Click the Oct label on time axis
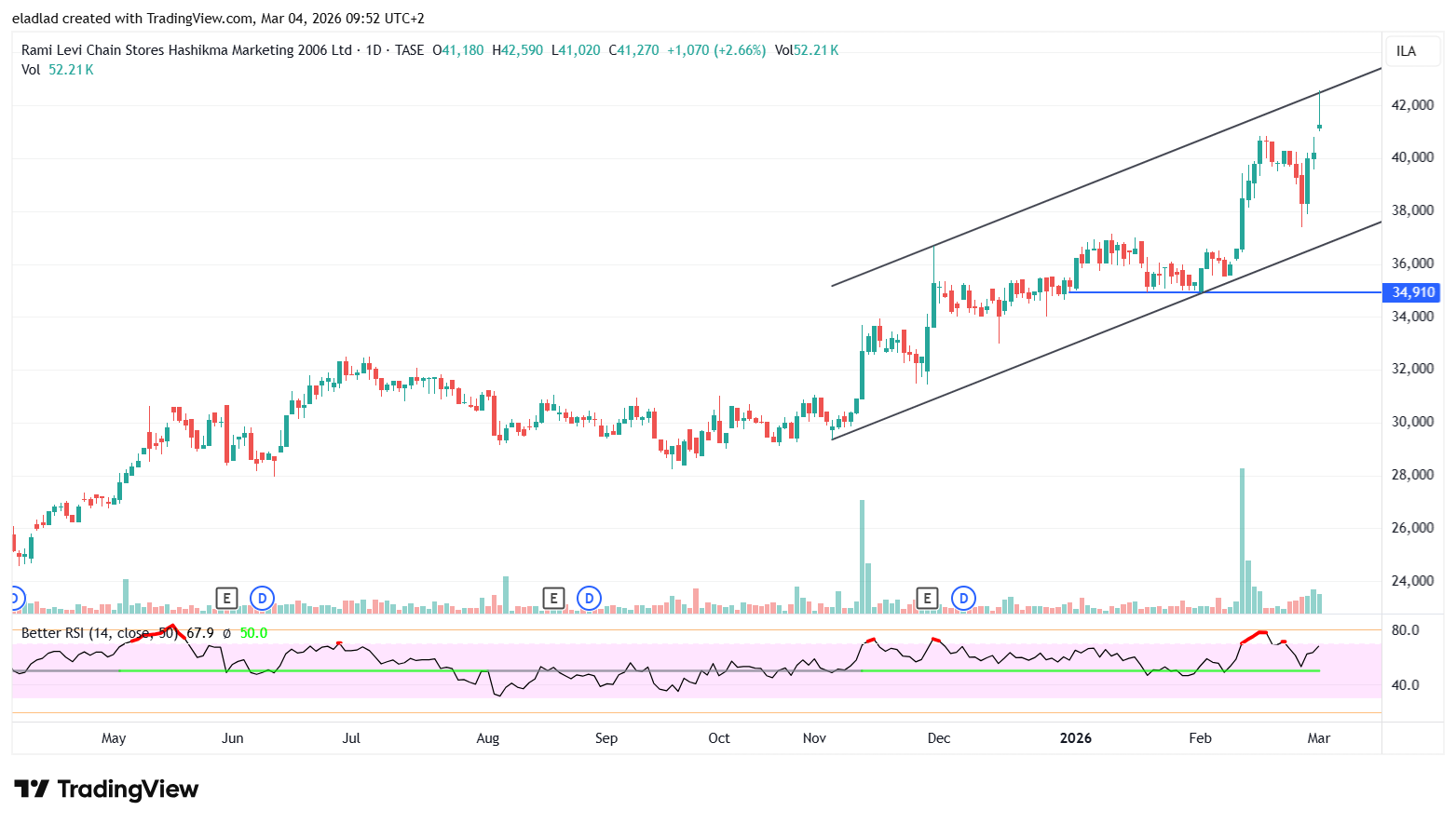Image resolution: width=1456 pixels, height=824 pixels. (719, 738)
